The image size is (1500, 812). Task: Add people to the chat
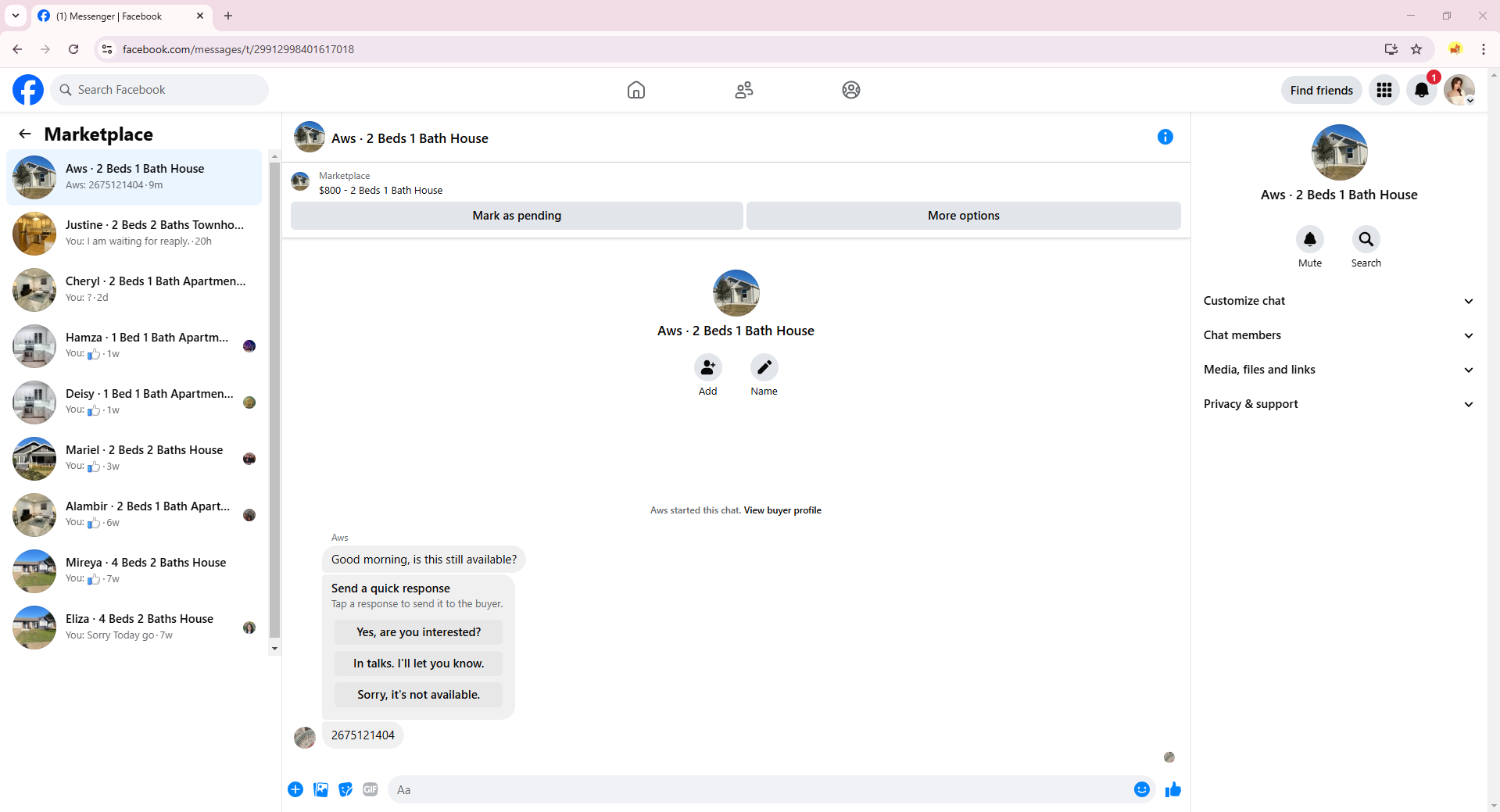point(708,367)
